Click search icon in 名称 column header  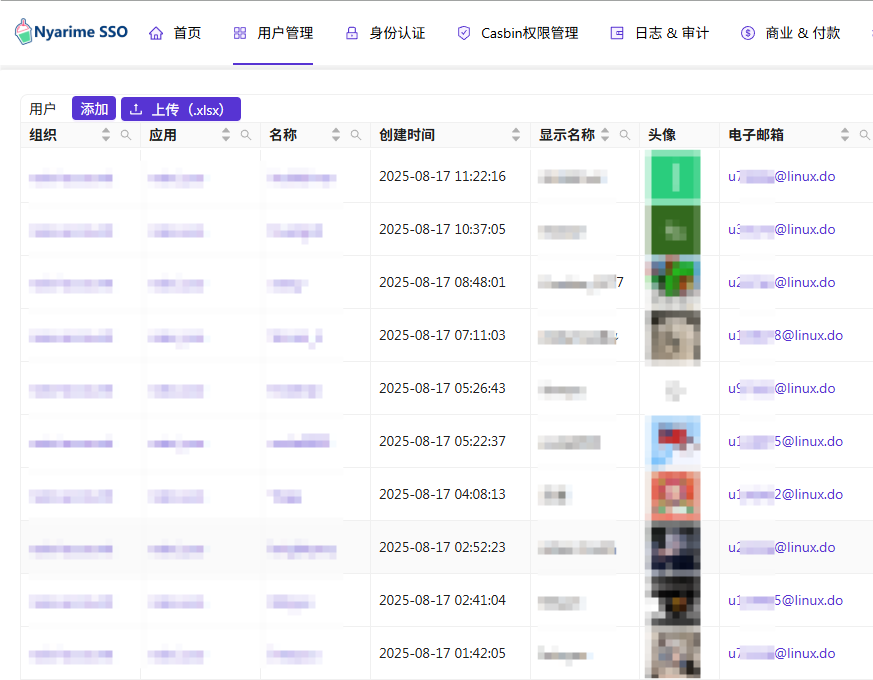pos(356,135)
